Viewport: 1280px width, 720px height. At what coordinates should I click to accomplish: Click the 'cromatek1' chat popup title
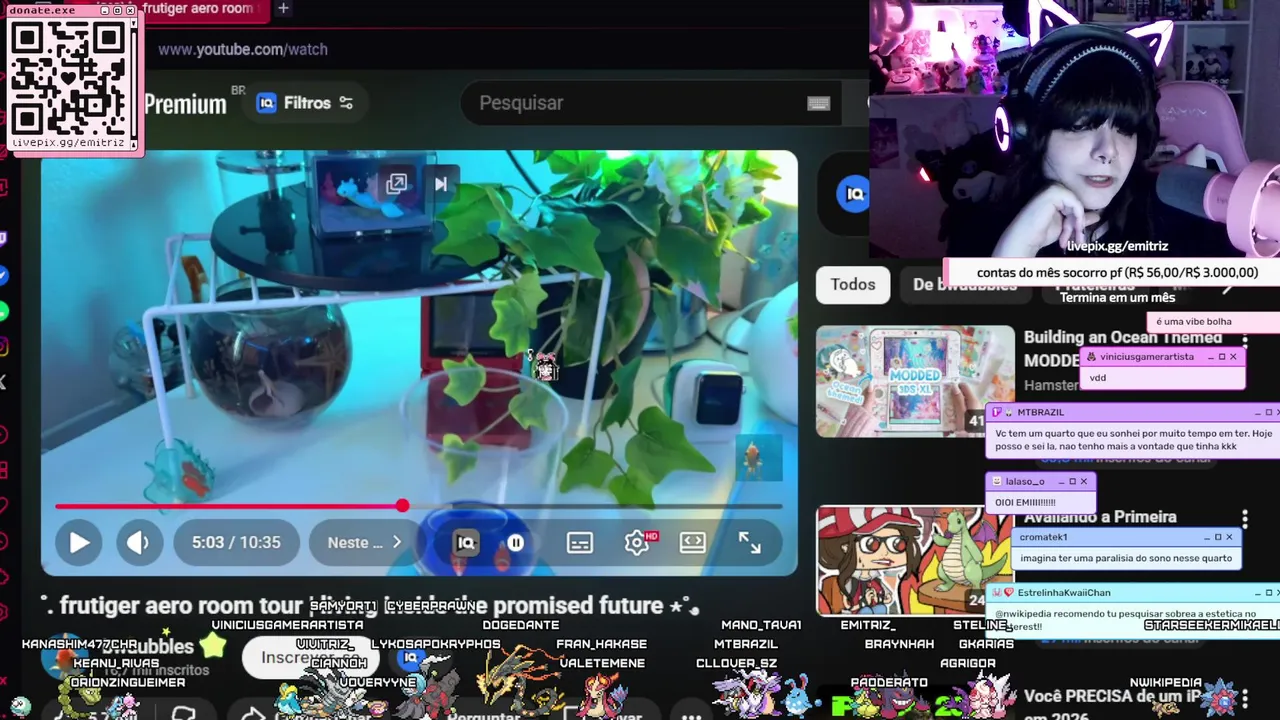point(1043,537)
